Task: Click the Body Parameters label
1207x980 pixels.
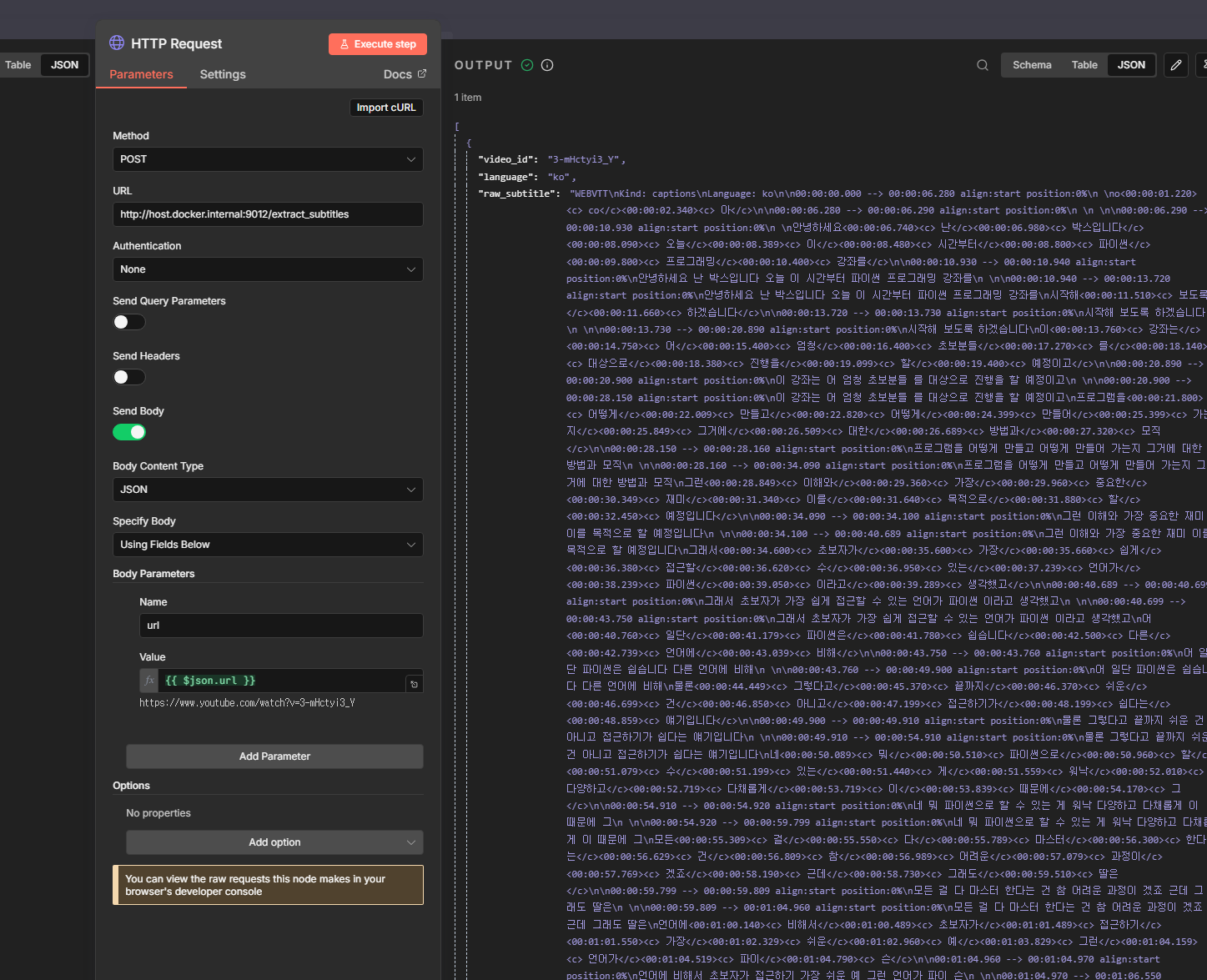Action: (x=153, y=574)
